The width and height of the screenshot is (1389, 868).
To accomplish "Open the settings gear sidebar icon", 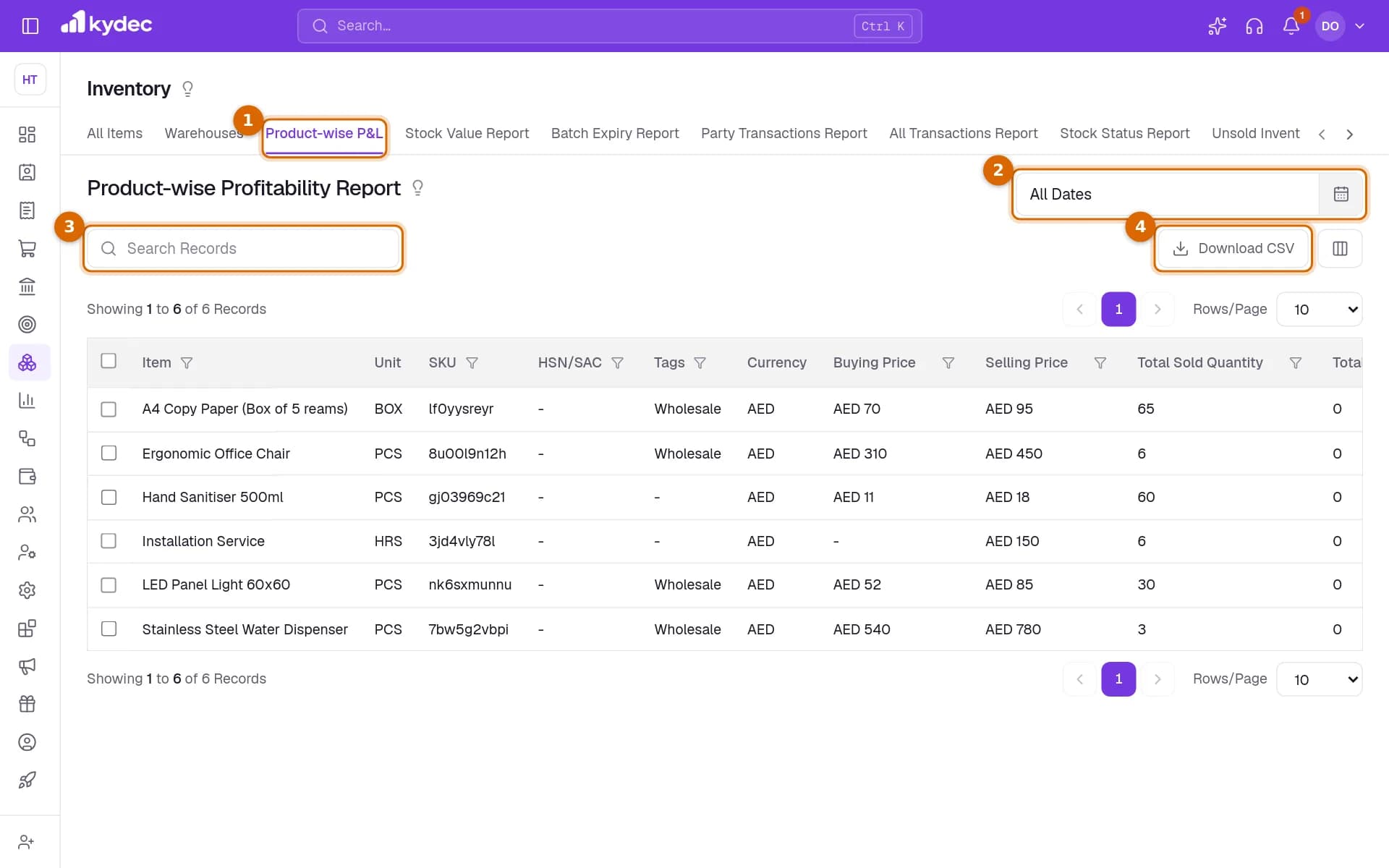I will pyautogui.click(x=27, y=590).
